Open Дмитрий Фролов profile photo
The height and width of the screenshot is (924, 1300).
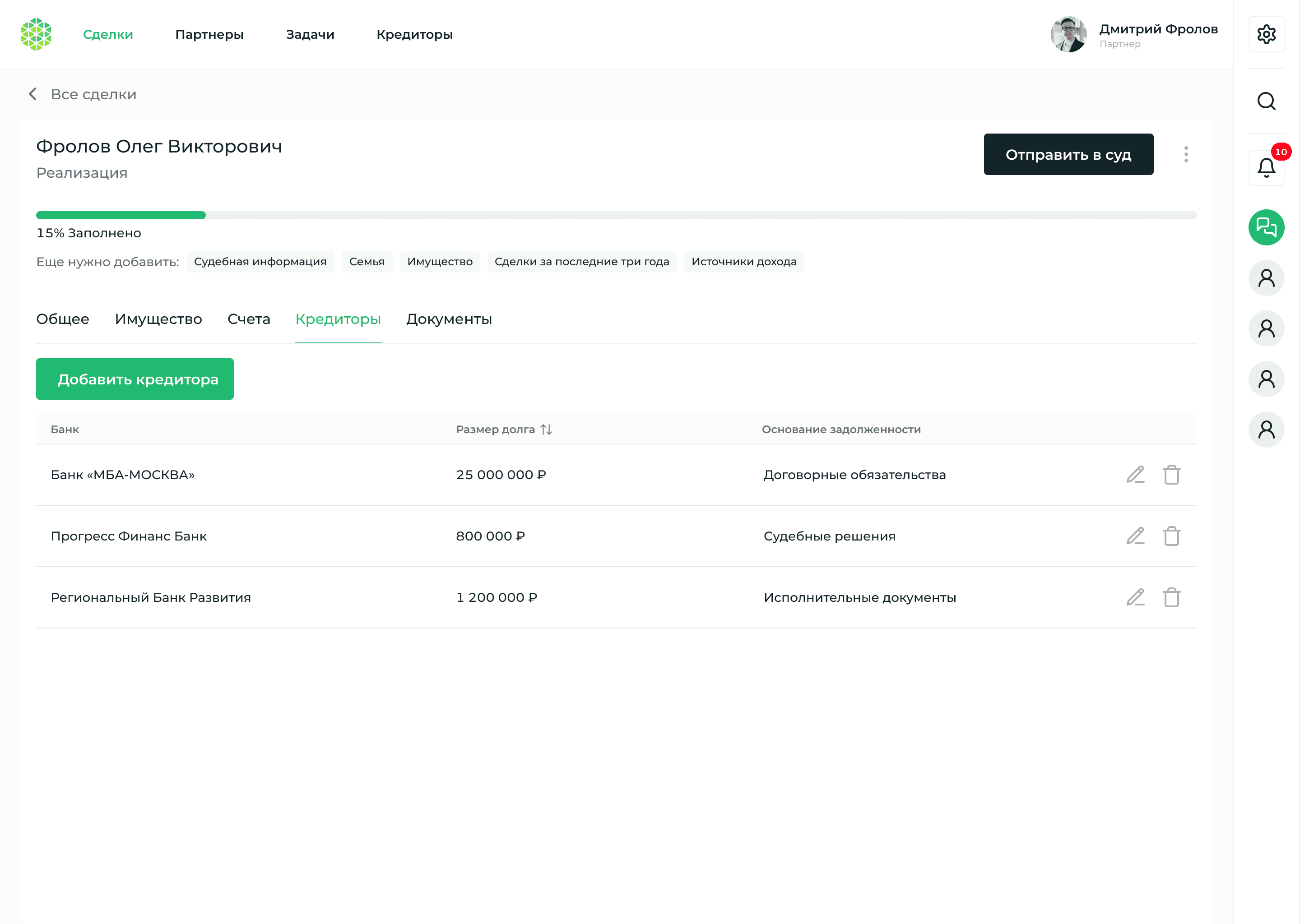pos(1068,34)
